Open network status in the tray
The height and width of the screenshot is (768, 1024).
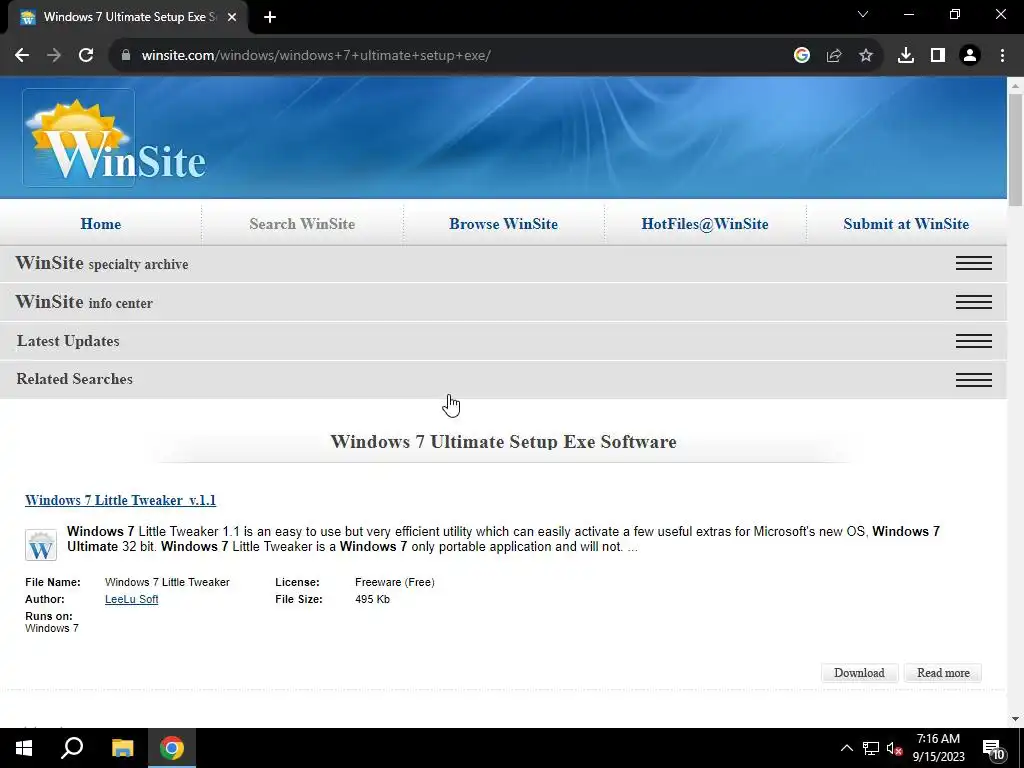click(871, 748)
